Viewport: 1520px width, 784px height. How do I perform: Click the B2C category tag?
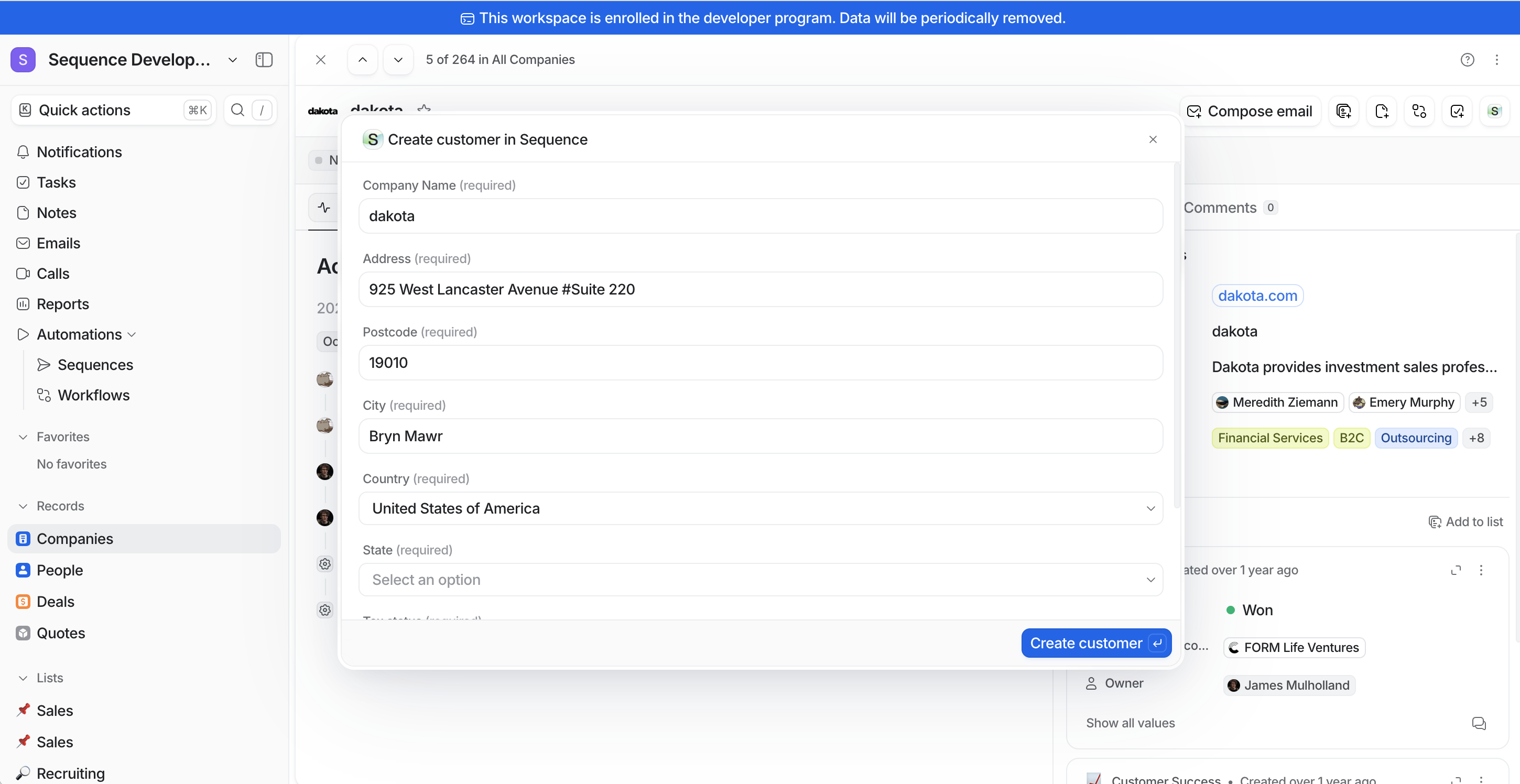point(1351,438)
